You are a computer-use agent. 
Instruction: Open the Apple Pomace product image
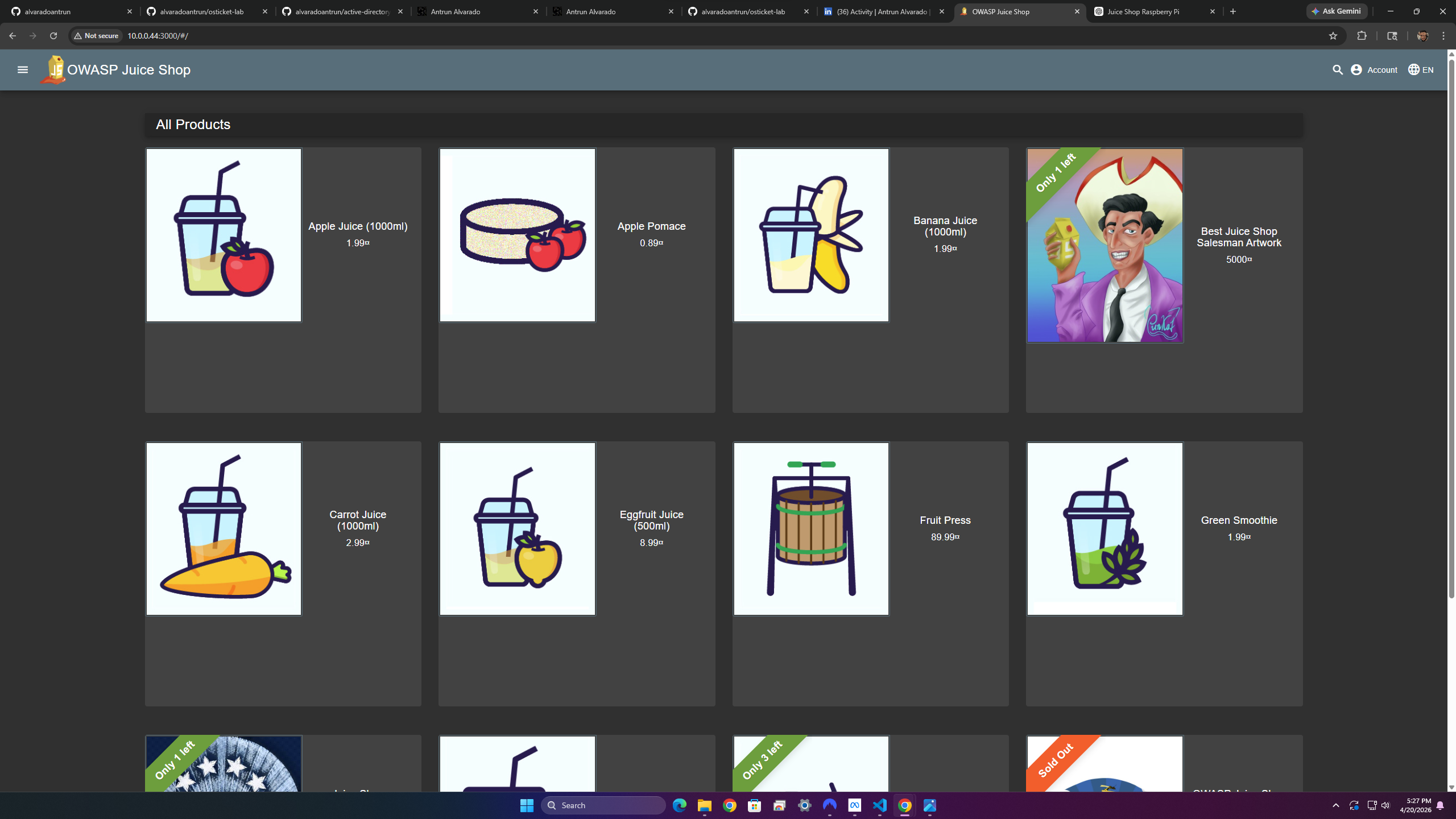517,235
